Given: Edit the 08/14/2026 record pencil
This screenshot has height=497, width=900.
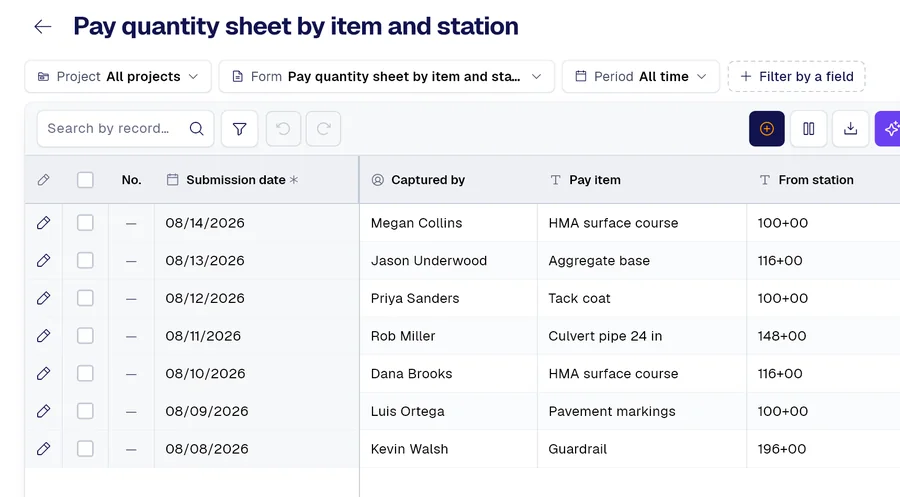Looking at the screenshot, I should pos(44,223).
